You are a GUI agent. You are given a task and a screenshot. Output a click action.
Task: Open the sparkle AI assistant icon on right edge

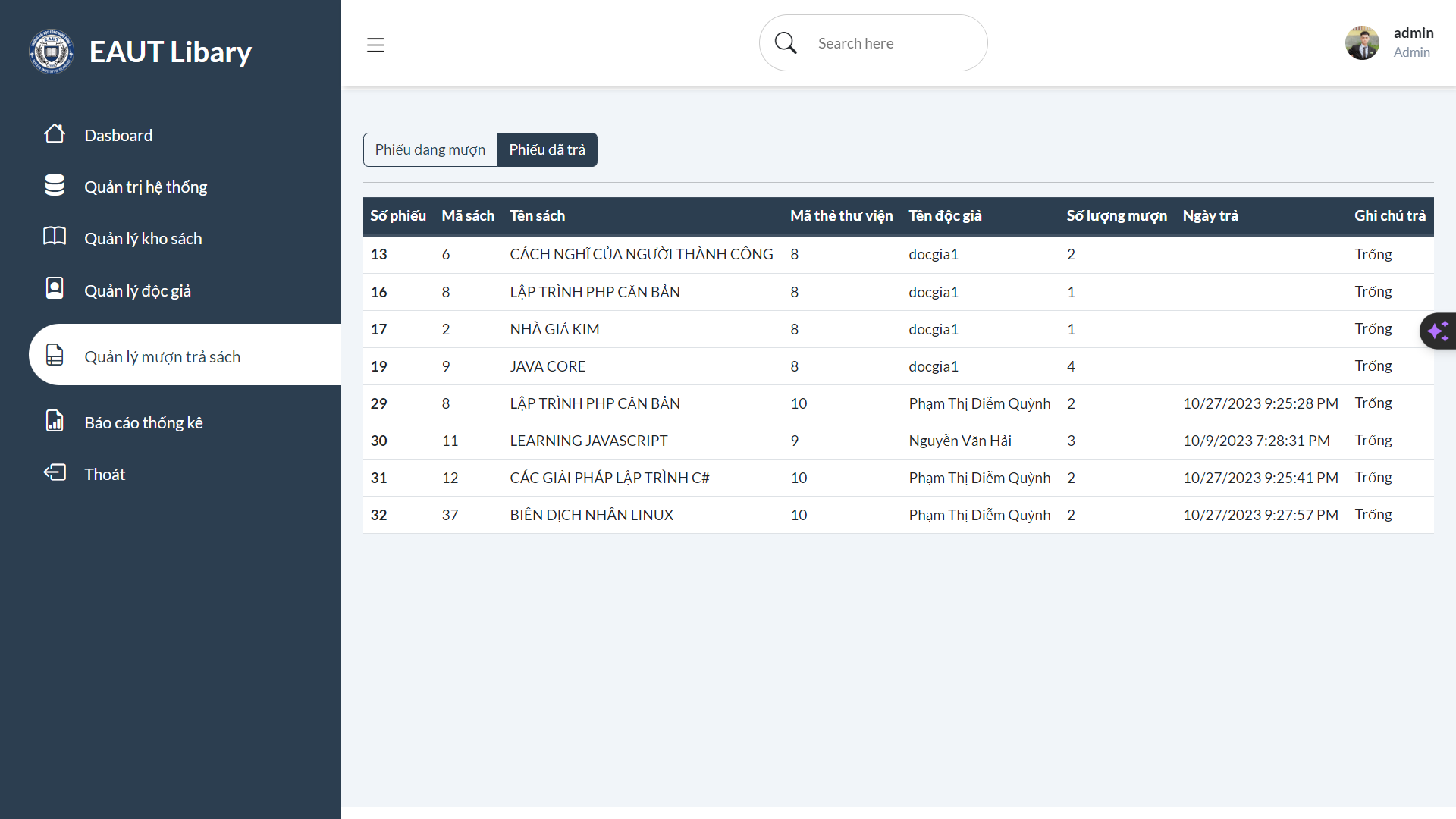click(1439, 331)
